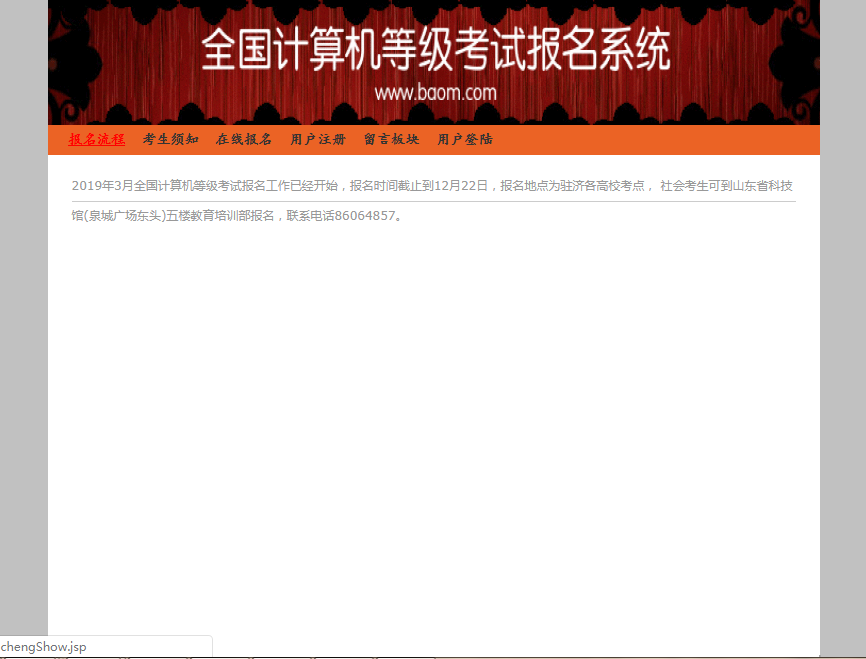This screenshot has height=659, width=866.
Task: Select 在线报名 in the navigation bar
Action: coord(244,139)
